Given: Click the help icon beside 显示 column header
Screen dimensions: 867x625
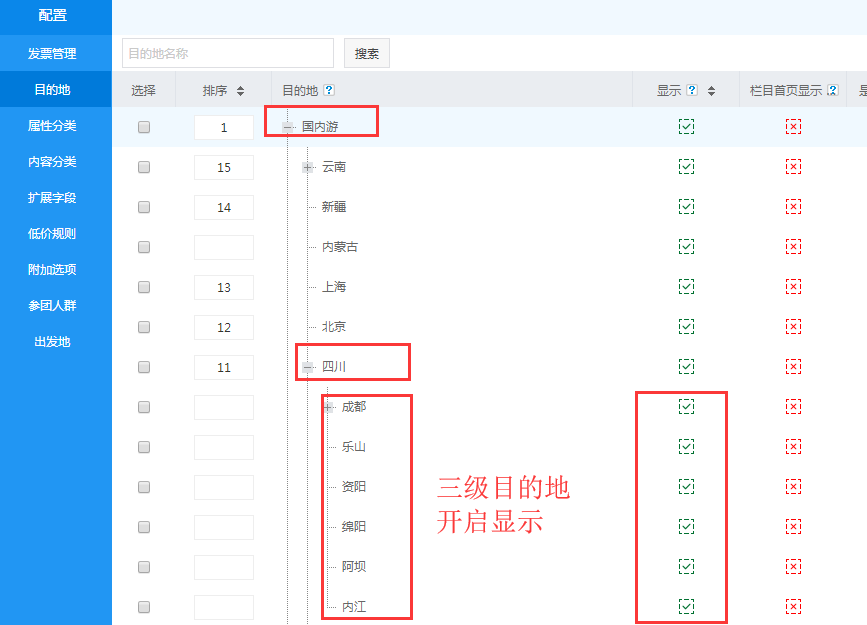Looking at the screenshot, I should [692, 90].
